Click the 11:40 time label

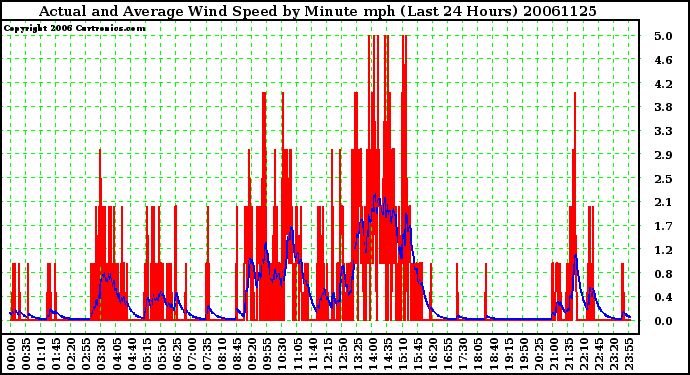coord(312,354)
